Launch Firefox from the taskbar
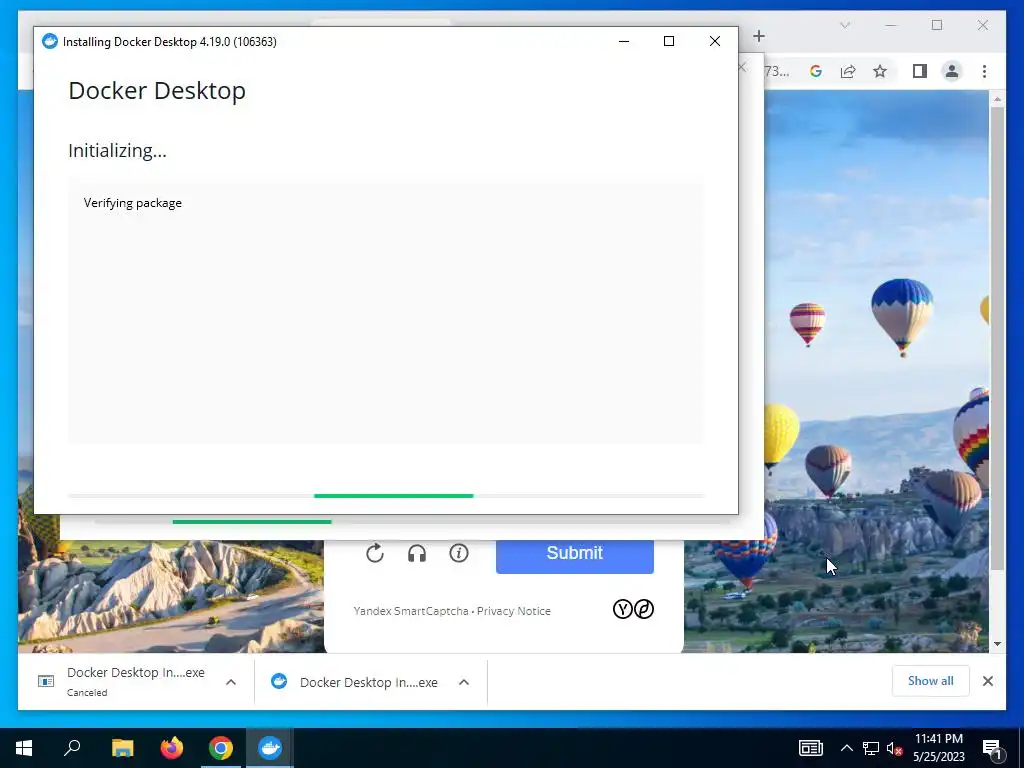The width and height of the screenshot is (1024, 768). click(x=172, y=748)
